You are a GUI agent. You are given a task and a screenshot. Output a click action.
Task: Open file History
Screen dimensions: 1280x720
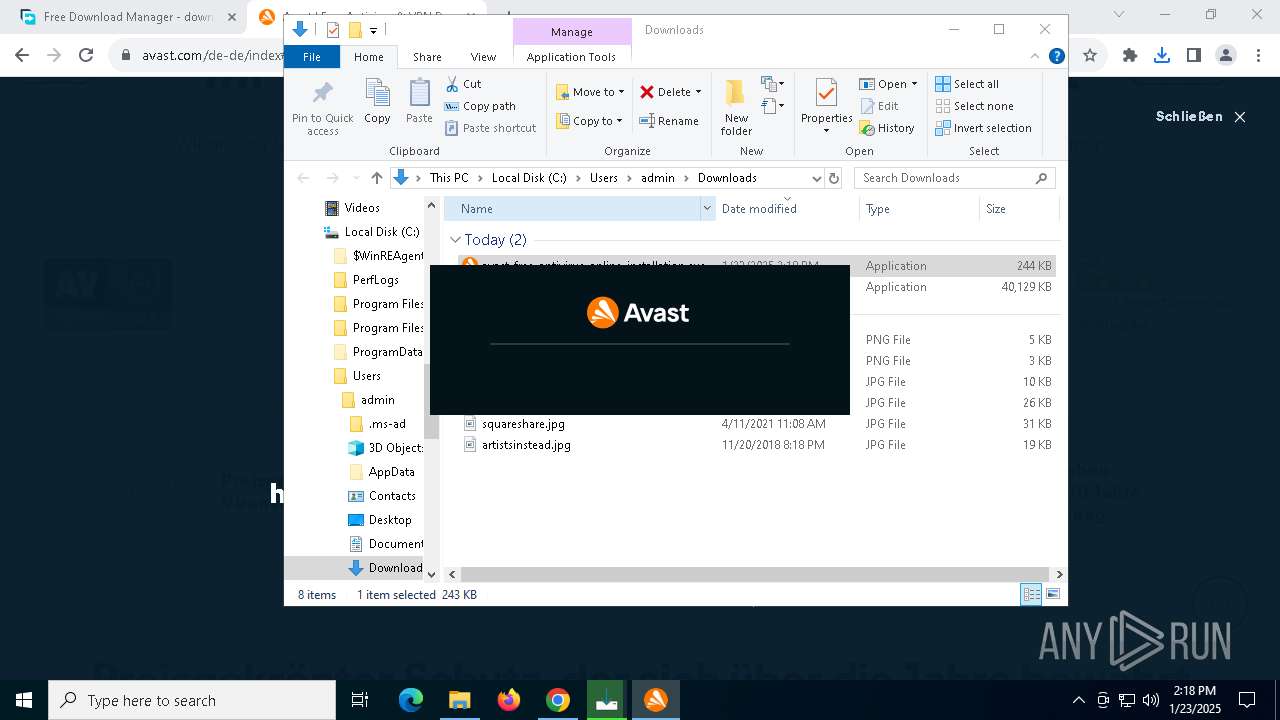click(887, 128)
